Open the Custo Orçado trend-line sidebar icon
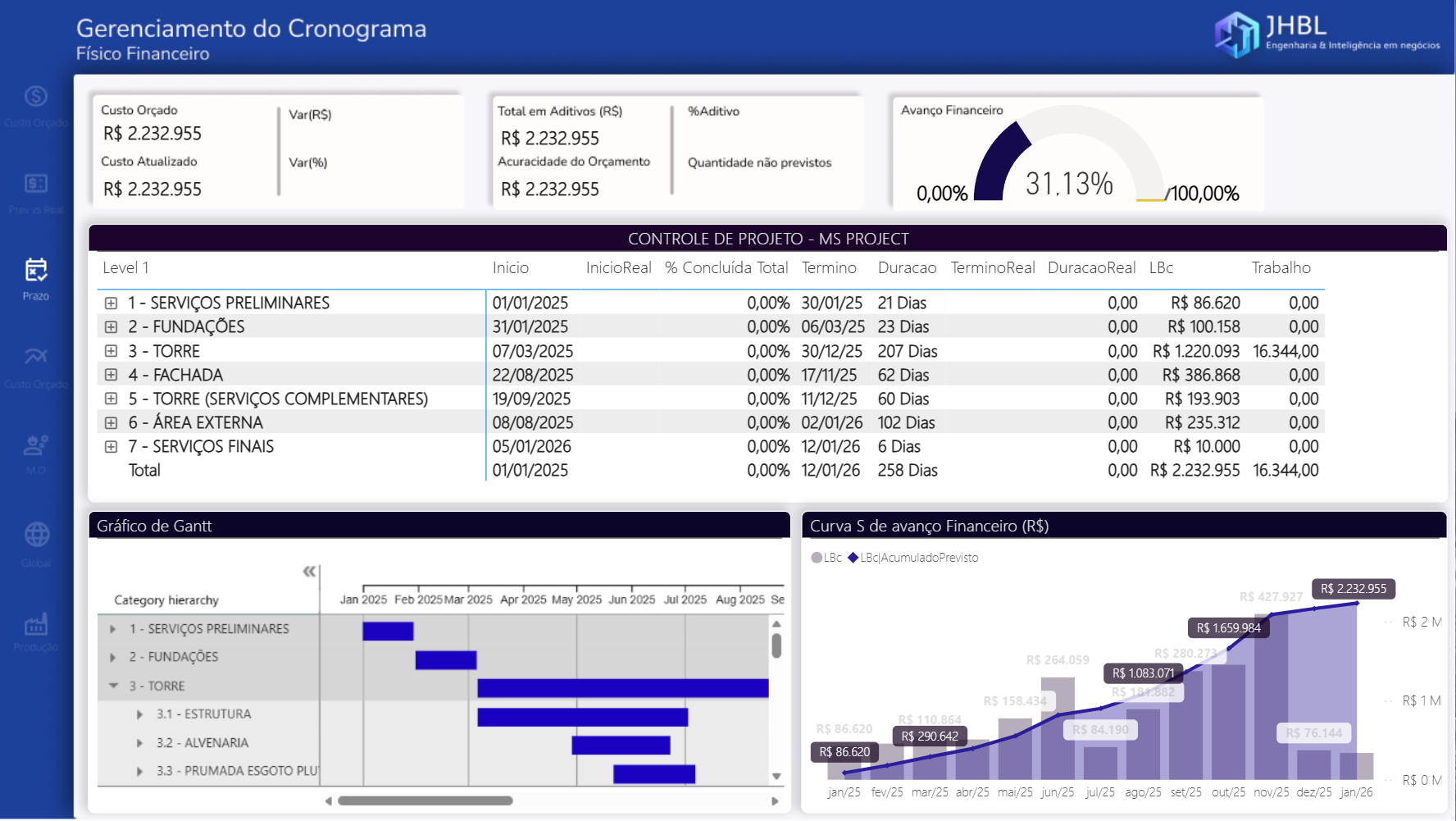The width and height of the screenshot is (1456, 821). tap(35, 356)
